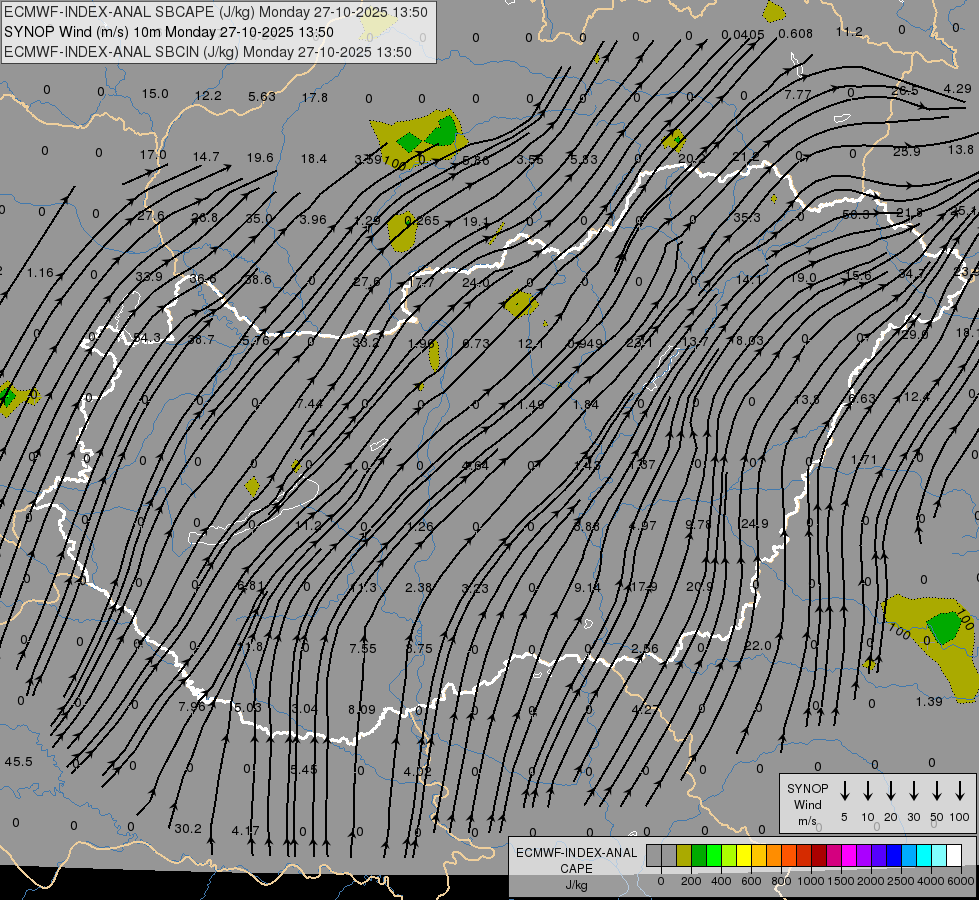
Task: Select the white swatch in CAPE color scale
Action: [954, 856]
